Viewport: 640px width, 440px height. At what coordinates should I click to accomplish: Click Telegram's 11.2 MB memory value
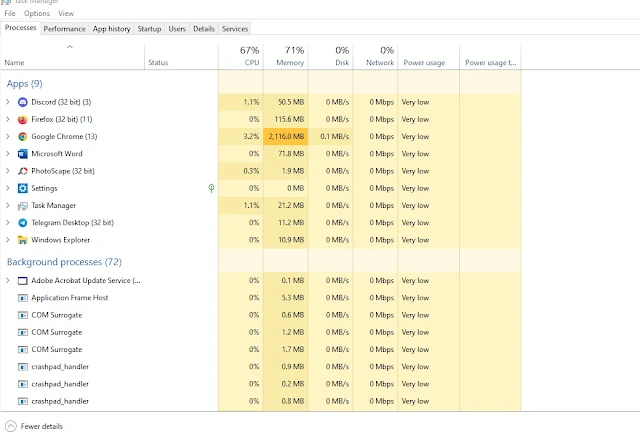point(291,223)
